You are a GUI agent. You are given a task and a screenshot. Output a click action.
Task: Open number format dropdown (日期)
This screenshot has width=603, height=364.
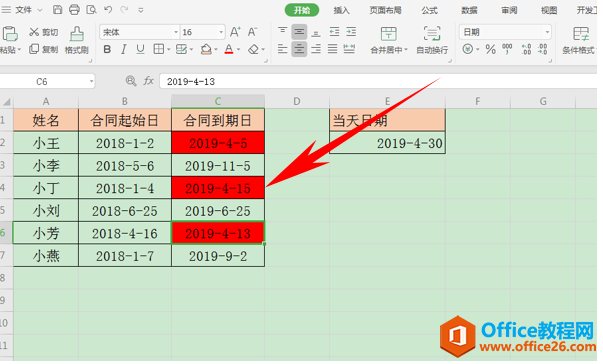pos(547,32)
